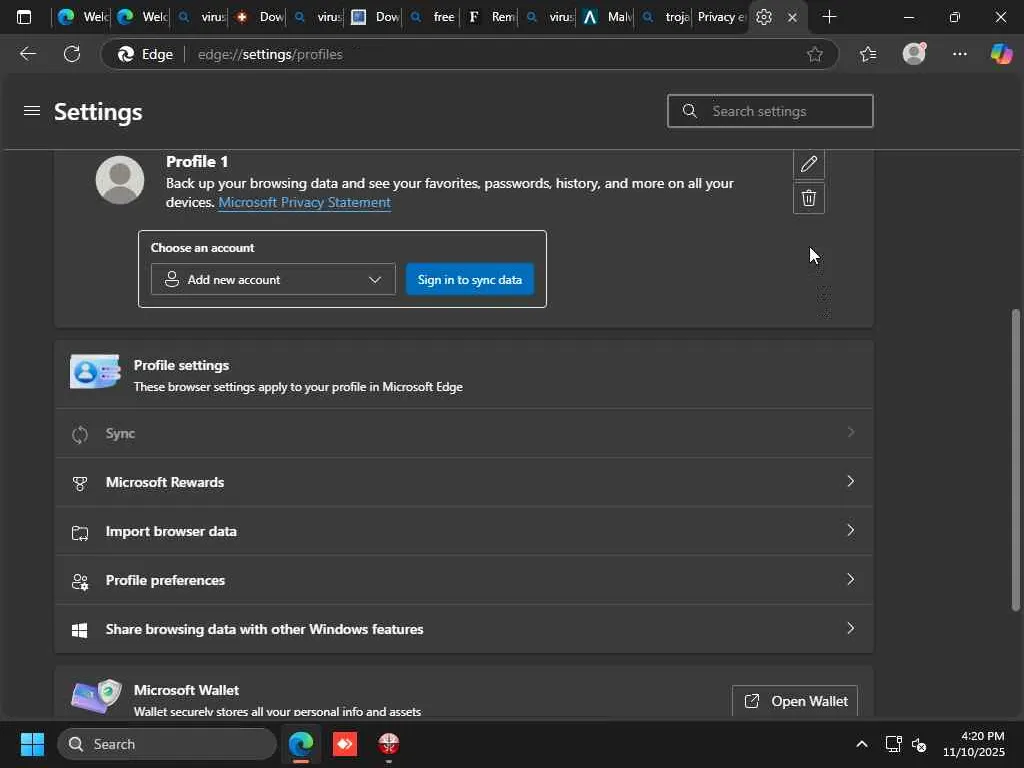
Task: Click the Windows logo sharing icon
Action: pyautogui.click(x=80, y=630)
